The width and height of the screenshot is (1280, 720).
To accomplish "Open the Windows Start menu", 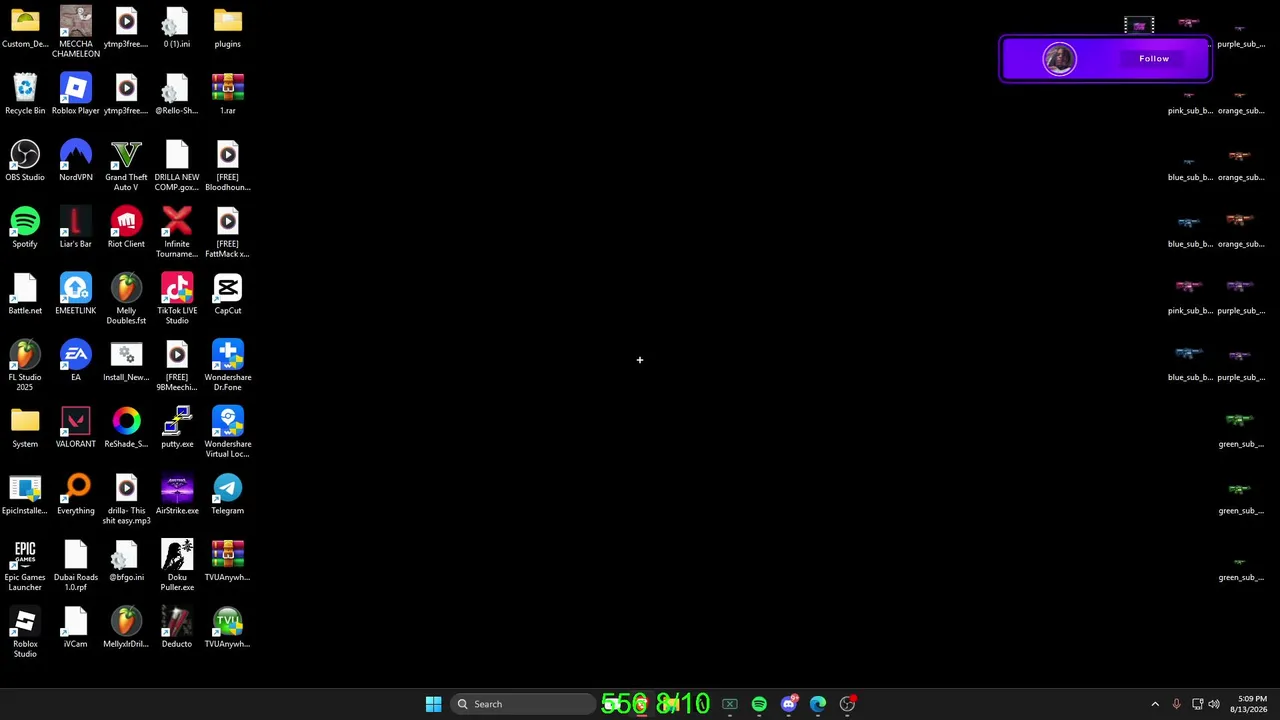I will (433, 704).
